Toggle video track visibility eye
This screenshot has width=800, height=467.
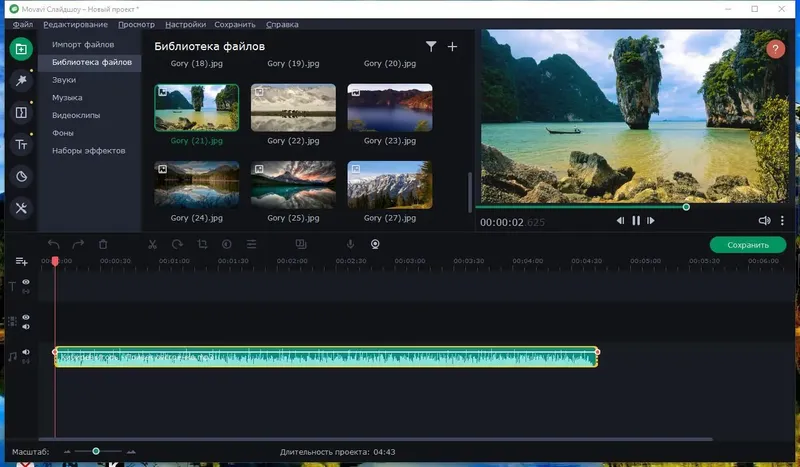click(x=26, y=317)
